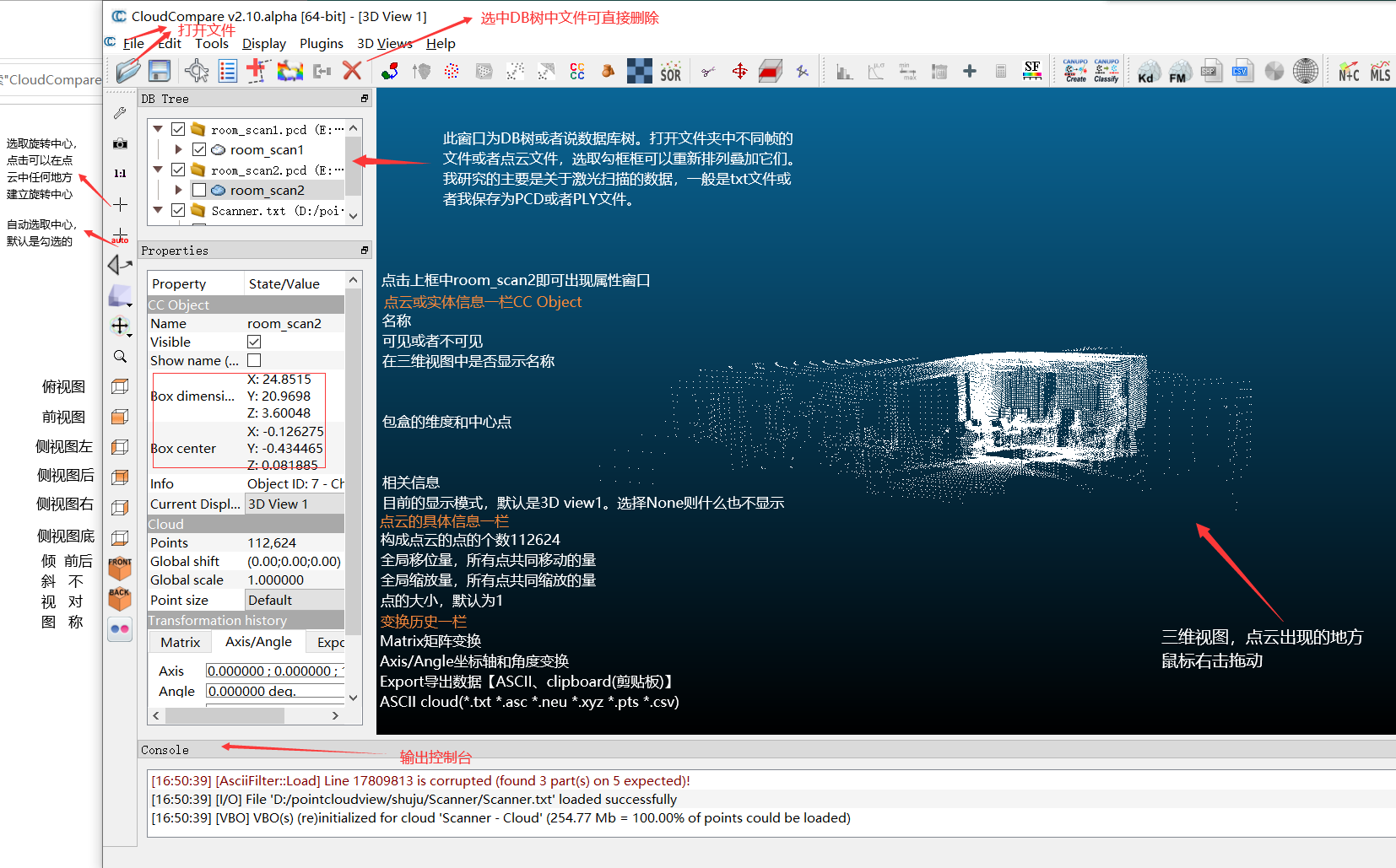Switch to the Matrix tab
1396x868 pixels.
click(x=179, y=642)
